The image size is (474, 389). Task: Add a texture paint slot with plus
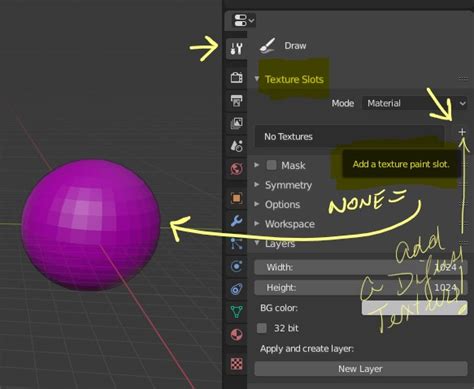(x=462, y=132)
